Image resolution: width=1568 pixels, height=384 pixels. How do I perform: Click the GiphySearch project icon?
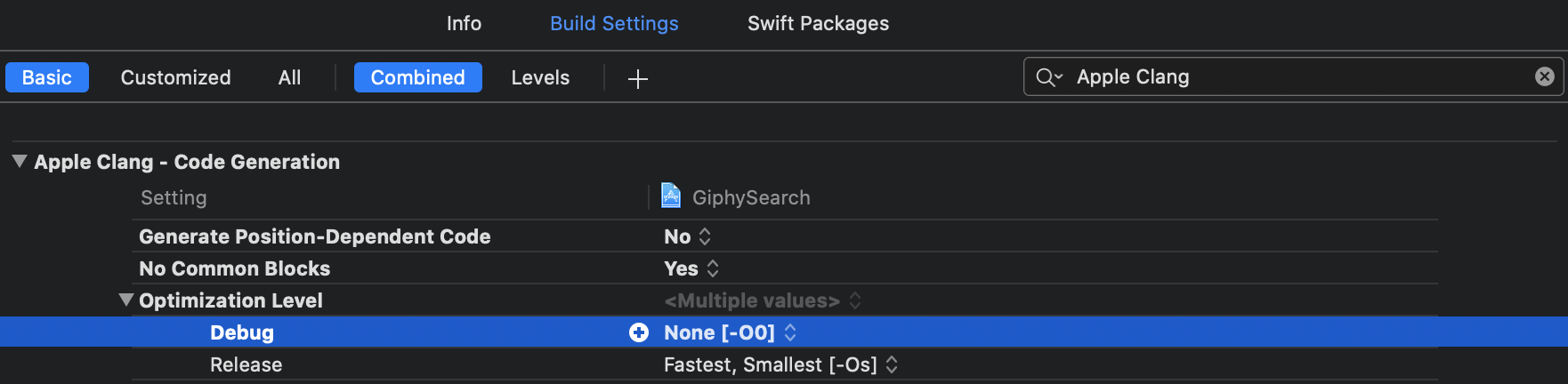click(671, 196)
